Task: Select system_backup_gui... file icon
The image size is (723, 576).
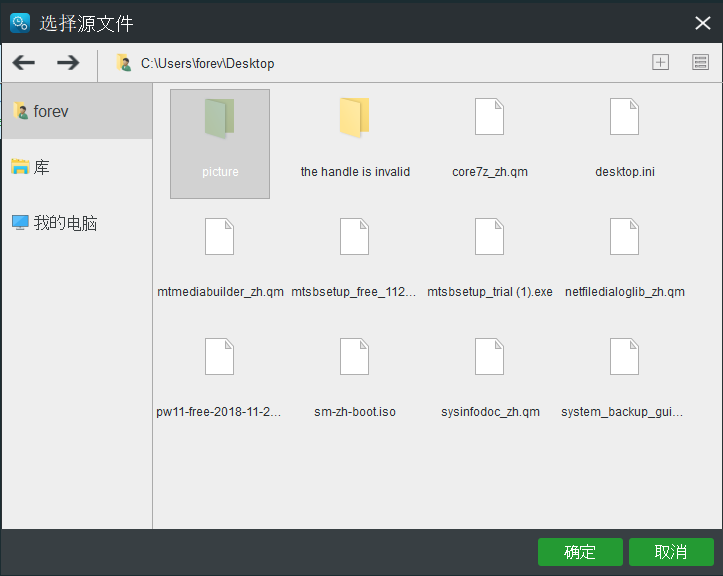Action: click(624, 356)
